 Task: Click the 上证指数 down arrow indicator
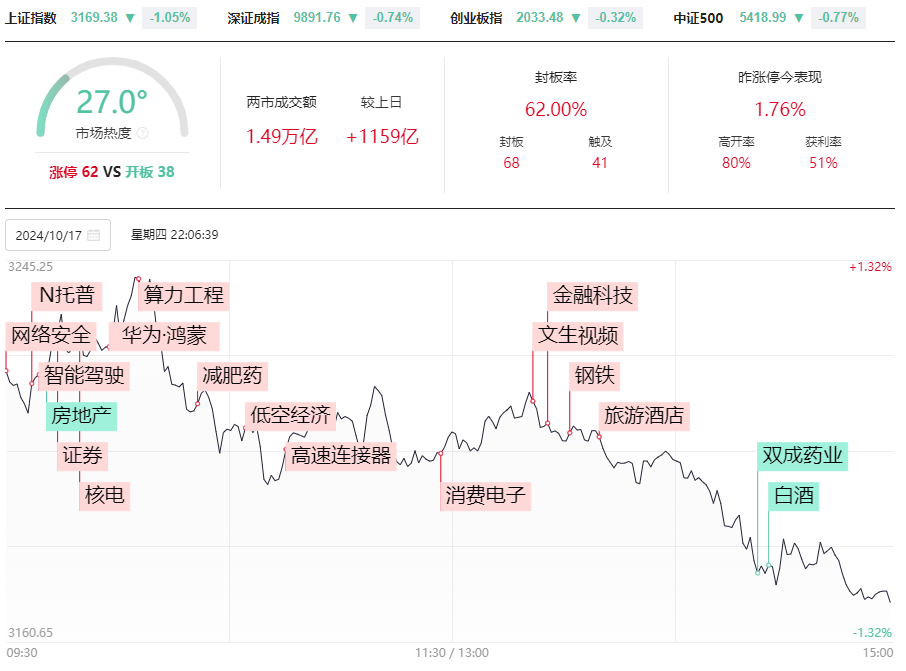point(130,18)
